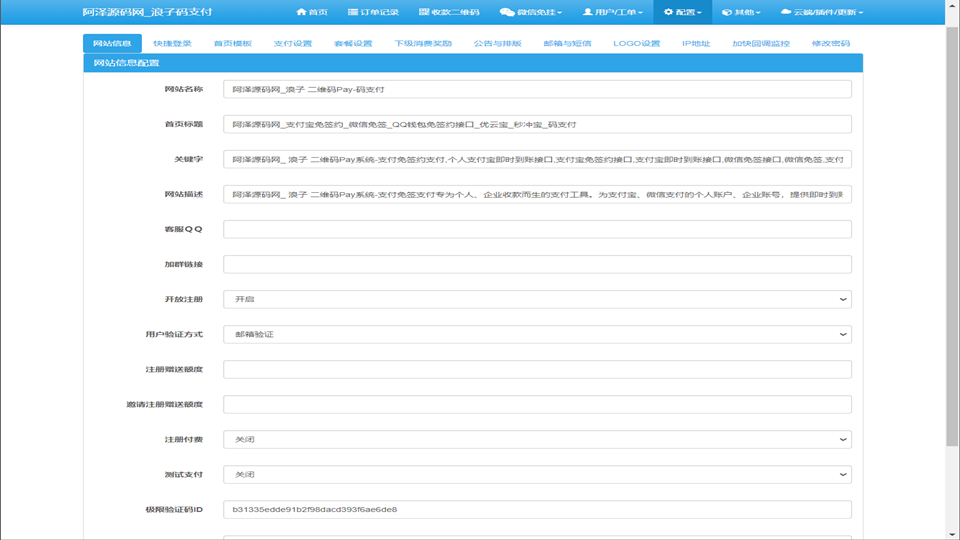Focus the 邀请注册赠送额度 input

point(537,404)
